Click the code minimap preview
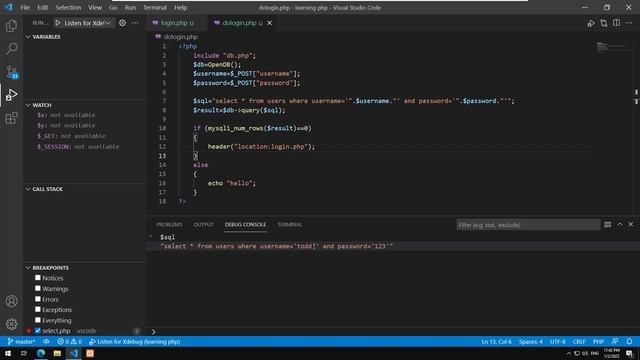 click(x=612, y=47)
